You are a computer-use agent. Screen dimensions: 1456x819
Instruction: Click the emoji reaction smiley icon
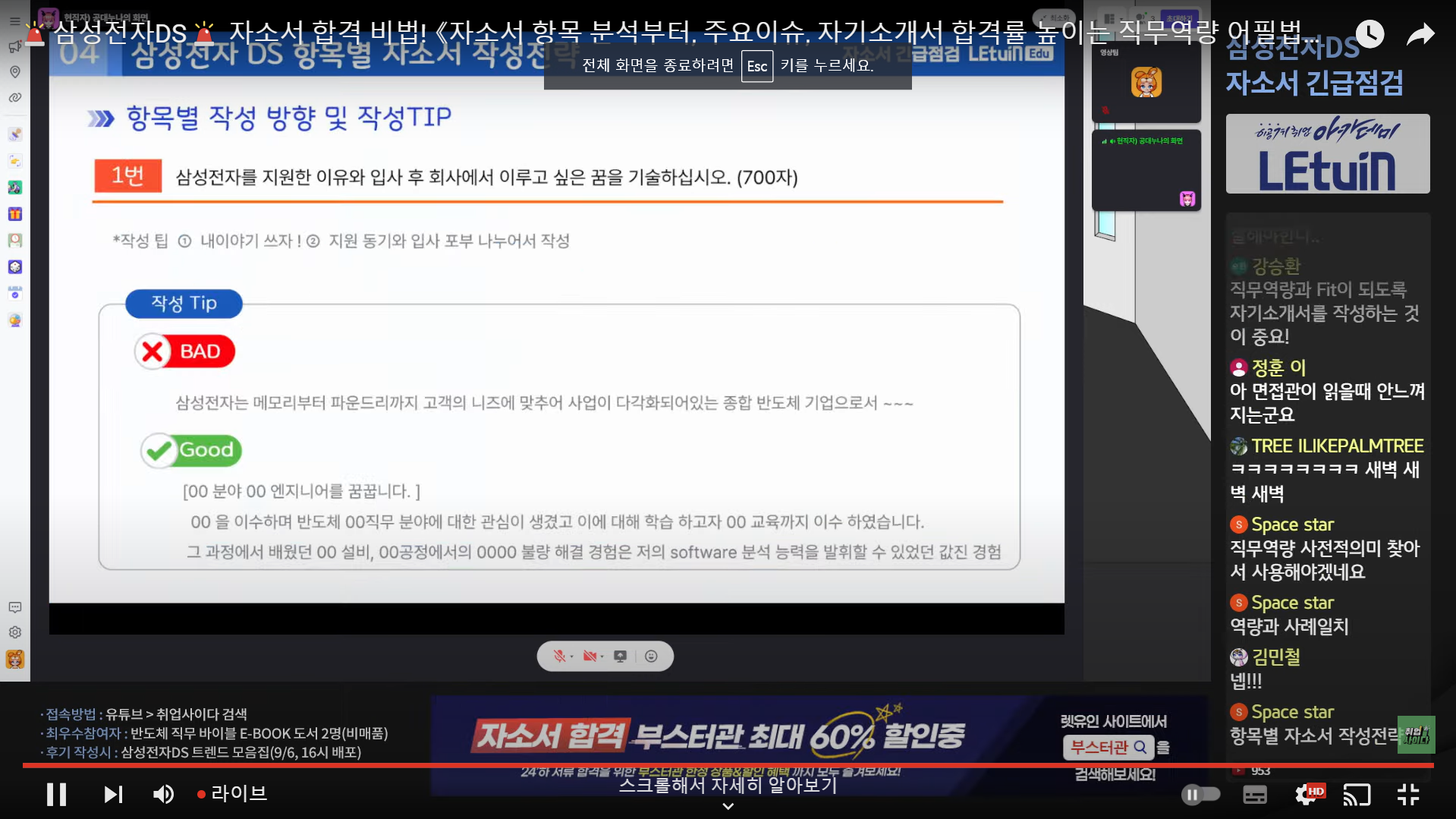click(x=651, y=656)
